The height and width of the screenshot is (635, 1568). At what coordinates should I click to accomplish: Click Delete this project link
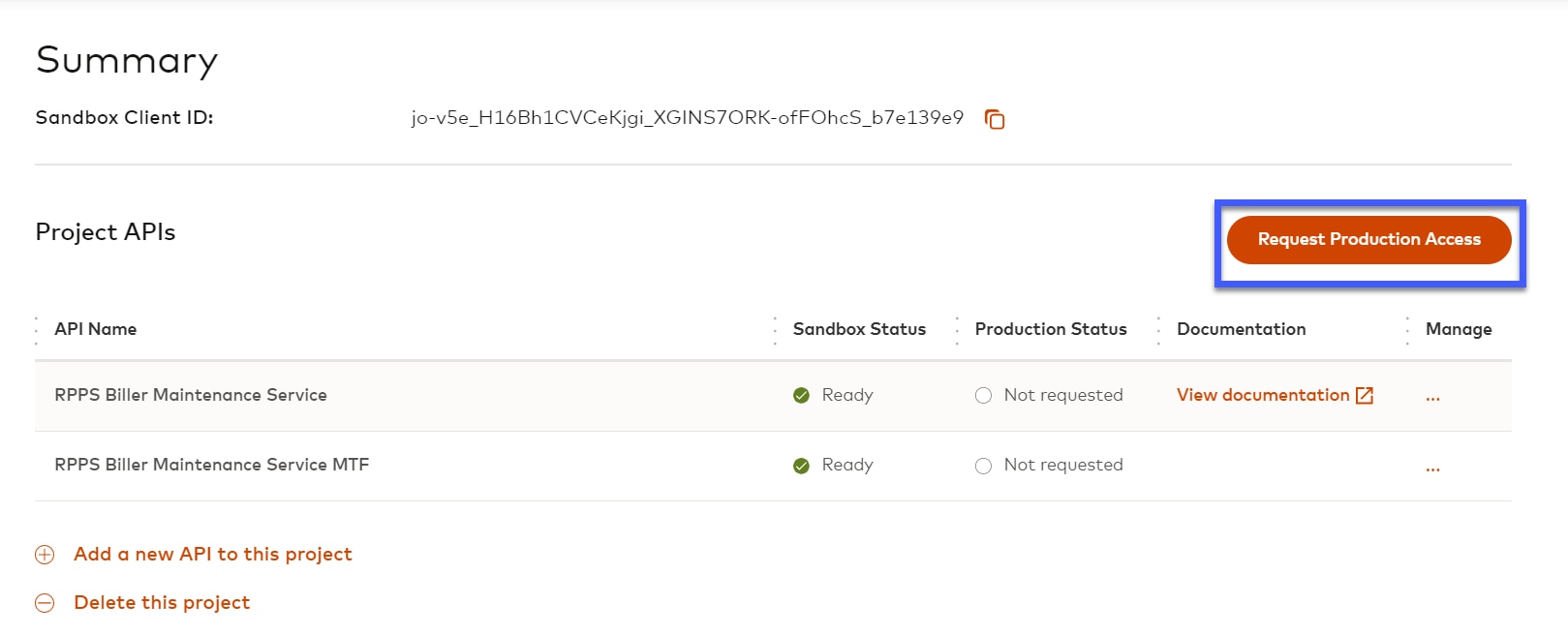162,603
